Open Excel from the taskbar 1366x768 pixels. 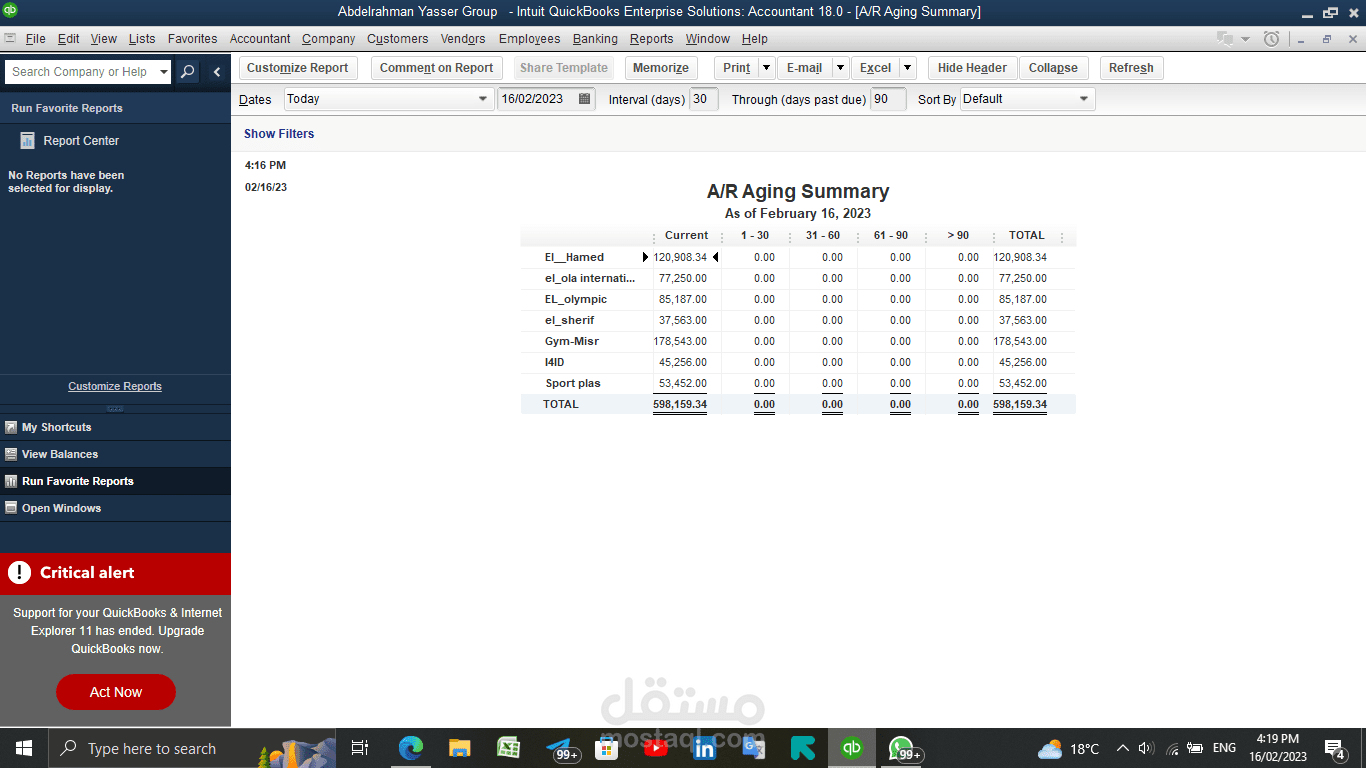click(x=509, y=748)
